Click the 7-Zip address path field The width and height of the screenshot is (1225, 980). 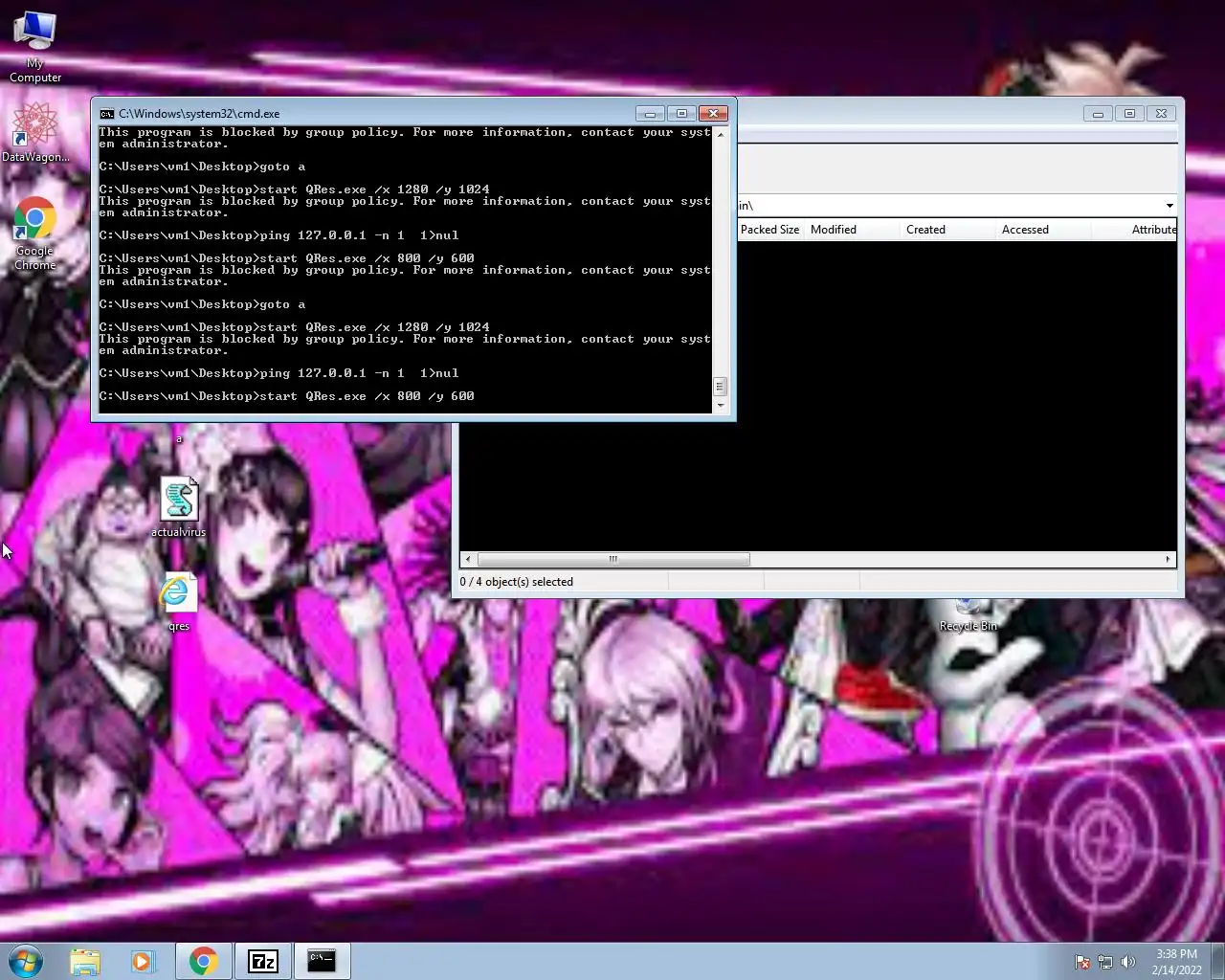point(948,206)
